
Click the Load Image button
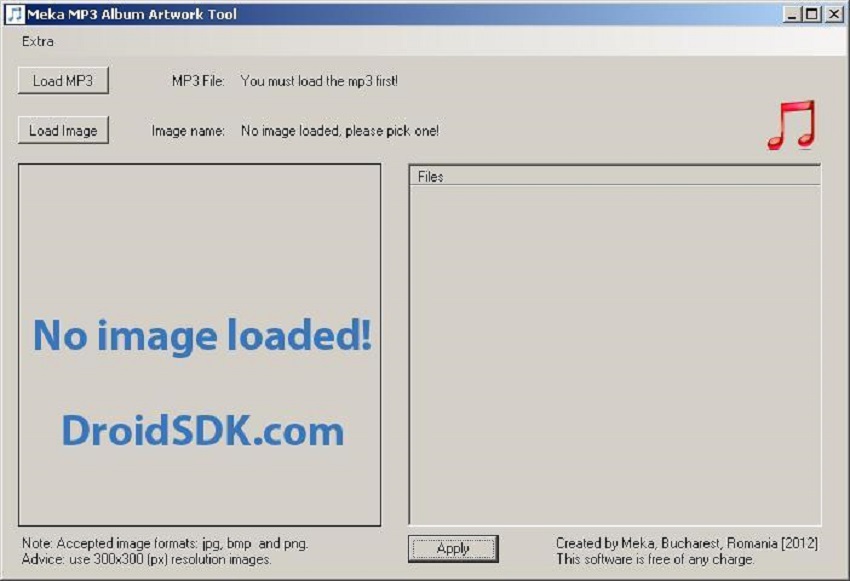coord(63,131)
